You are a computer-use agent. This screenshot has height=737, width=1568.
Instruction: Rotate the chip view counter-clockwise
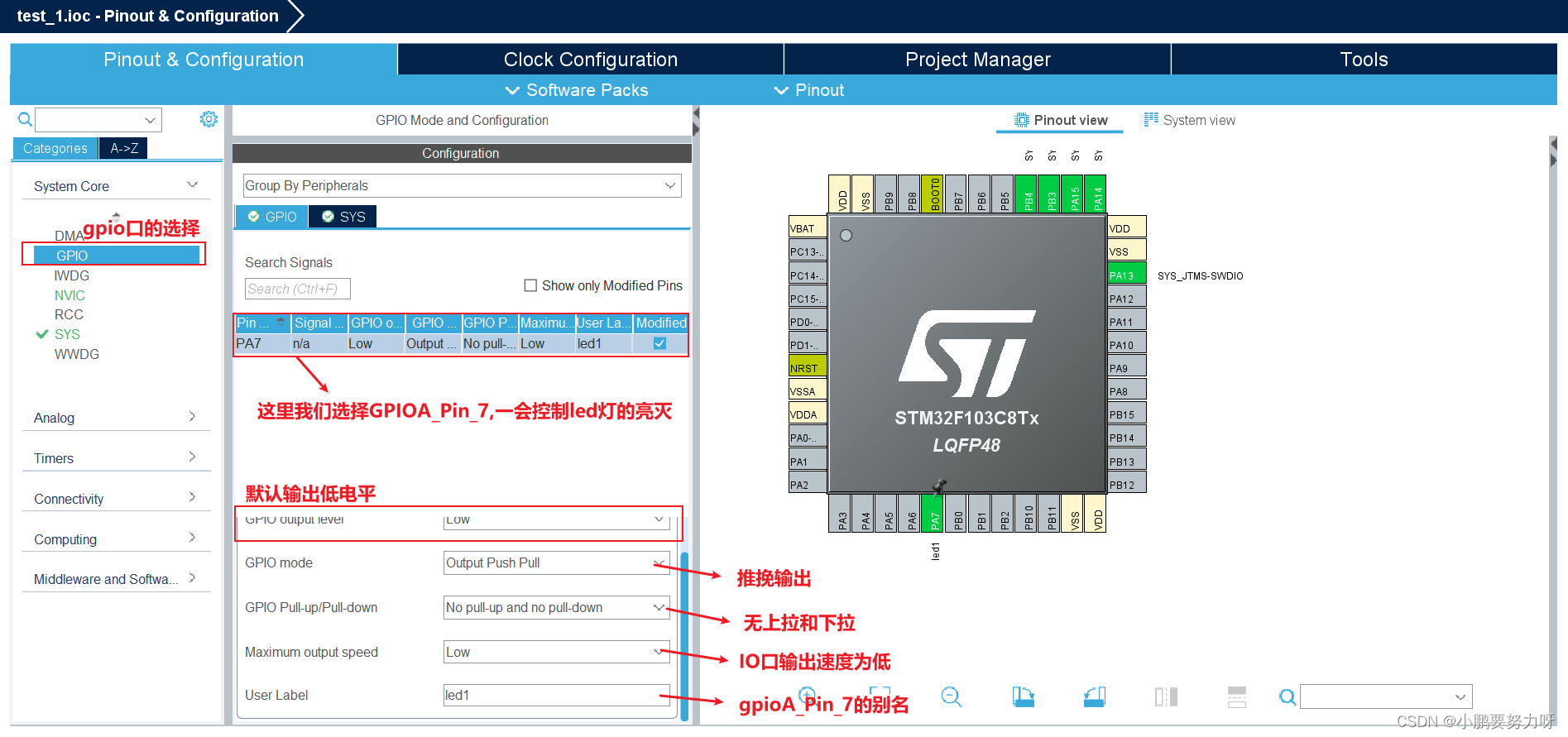[1095, 697]
